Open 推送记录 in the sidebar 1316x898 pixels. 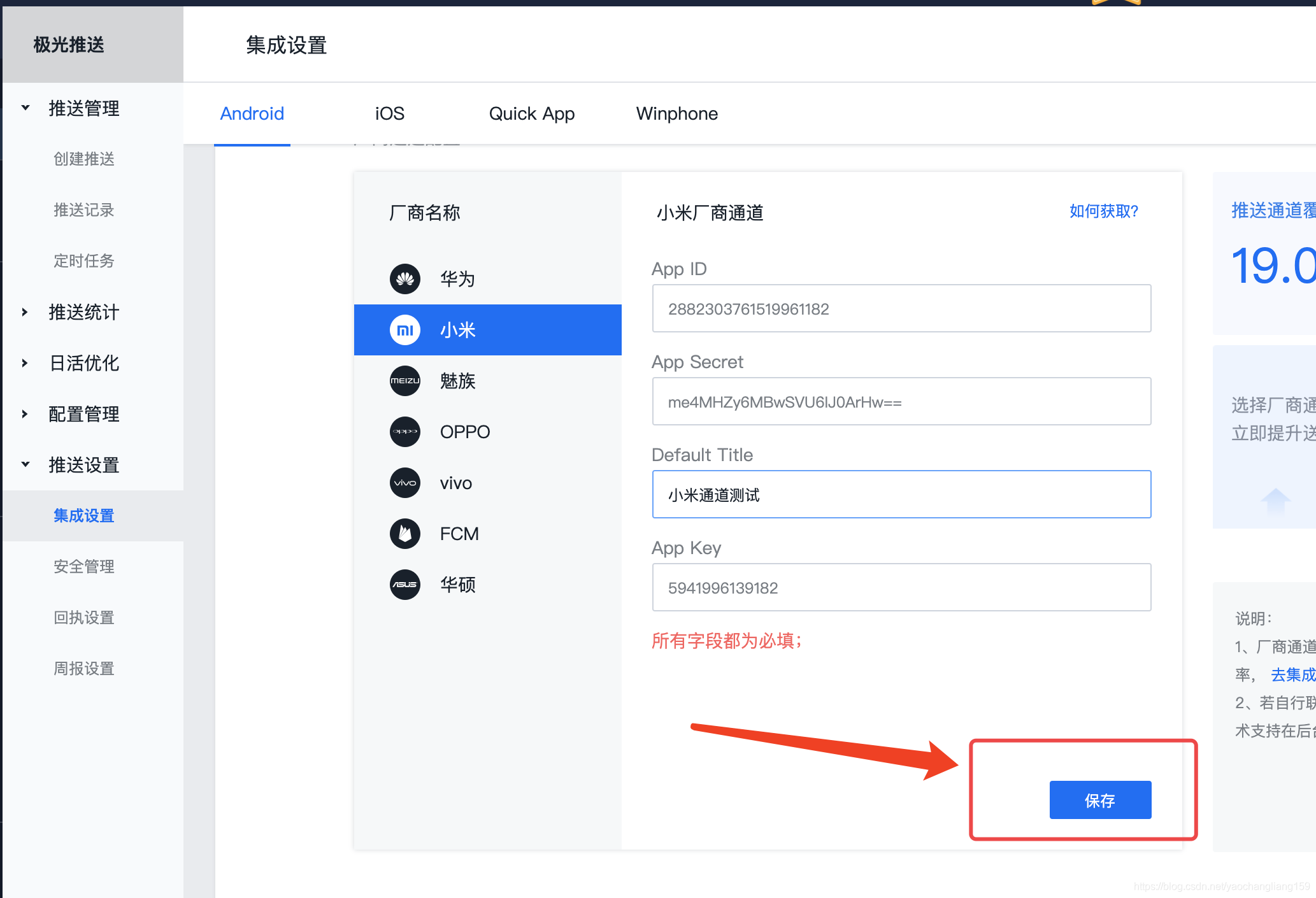pos(84,210)
